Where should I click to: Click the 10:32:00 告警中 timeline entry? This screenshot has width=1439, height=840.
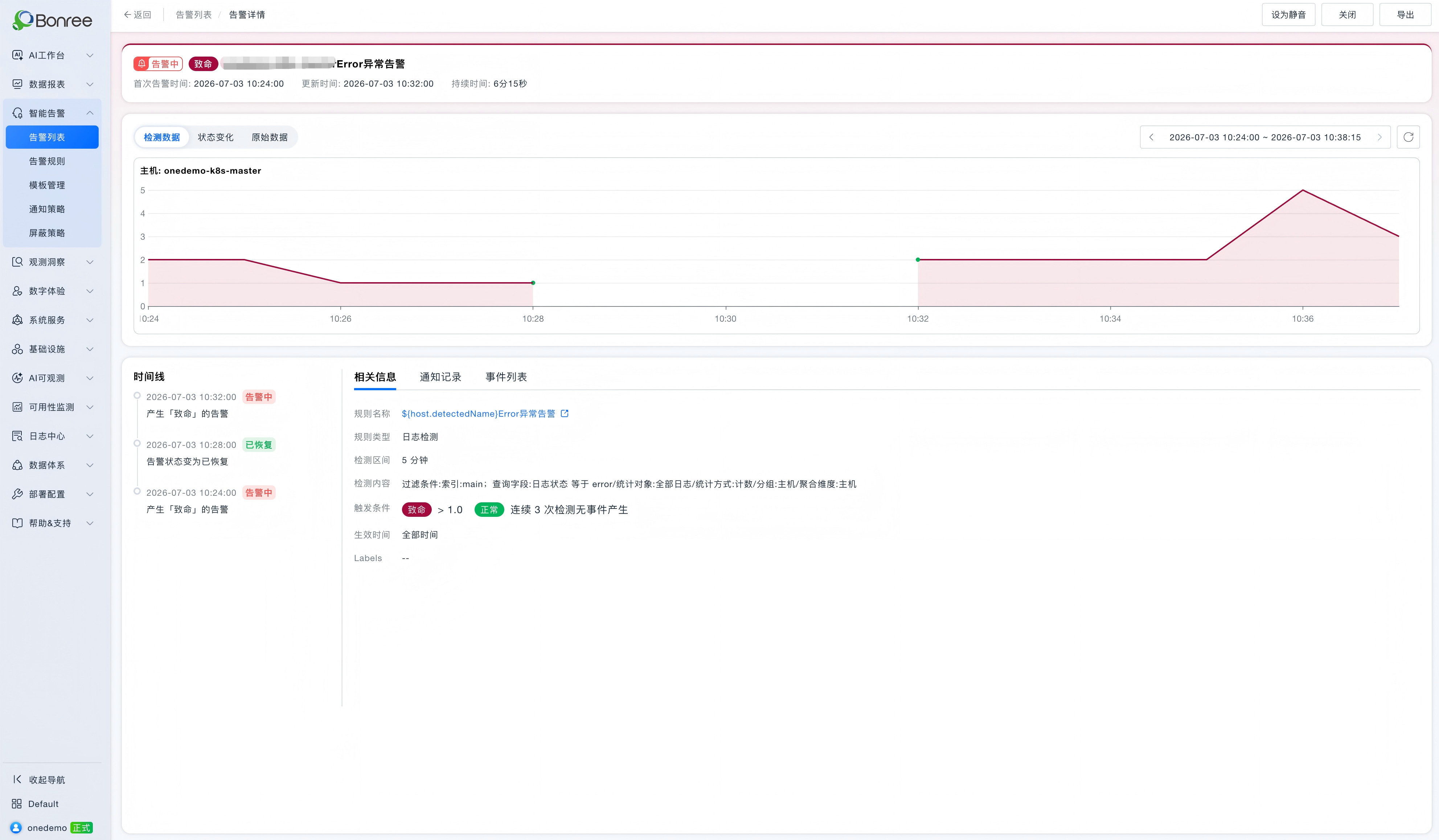211,405
